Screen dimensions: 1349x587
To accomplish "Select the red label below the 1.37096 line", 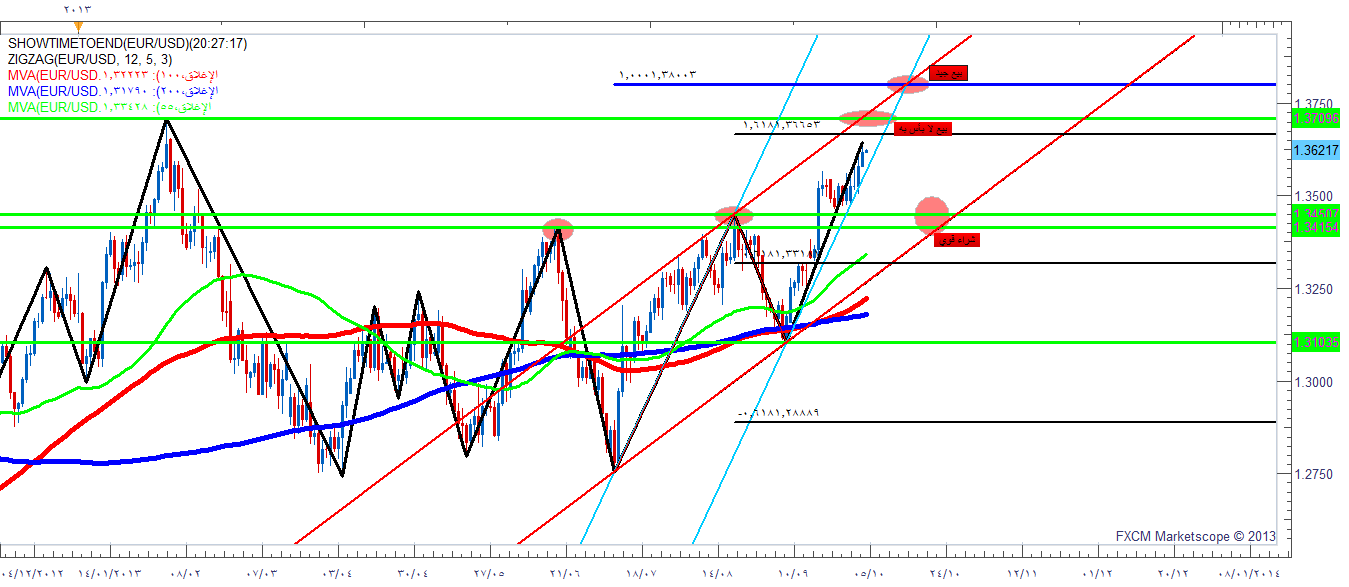I will pyautogui.click(x=922, y=129).
